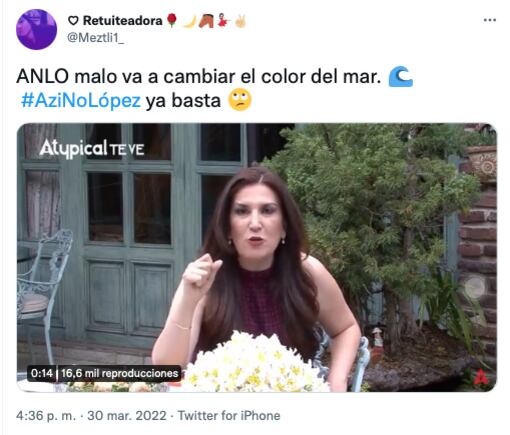Click the Atypical TEVE watermark on the video
Image resolution: width=510 pixels, height=435 pixels.
[x=92, y=148]
